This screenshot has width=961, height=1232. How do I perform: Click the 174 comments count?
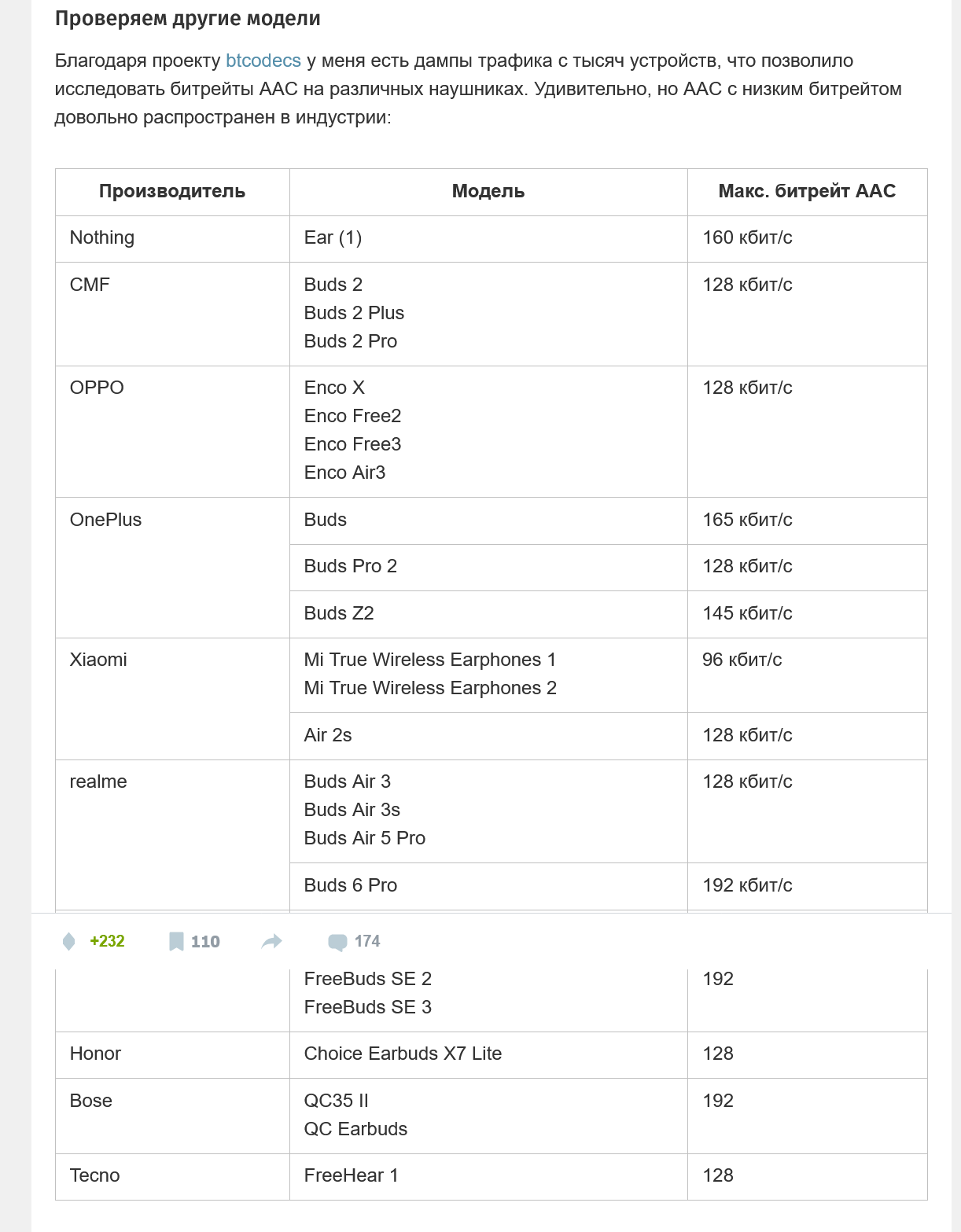tap(367, 941)
